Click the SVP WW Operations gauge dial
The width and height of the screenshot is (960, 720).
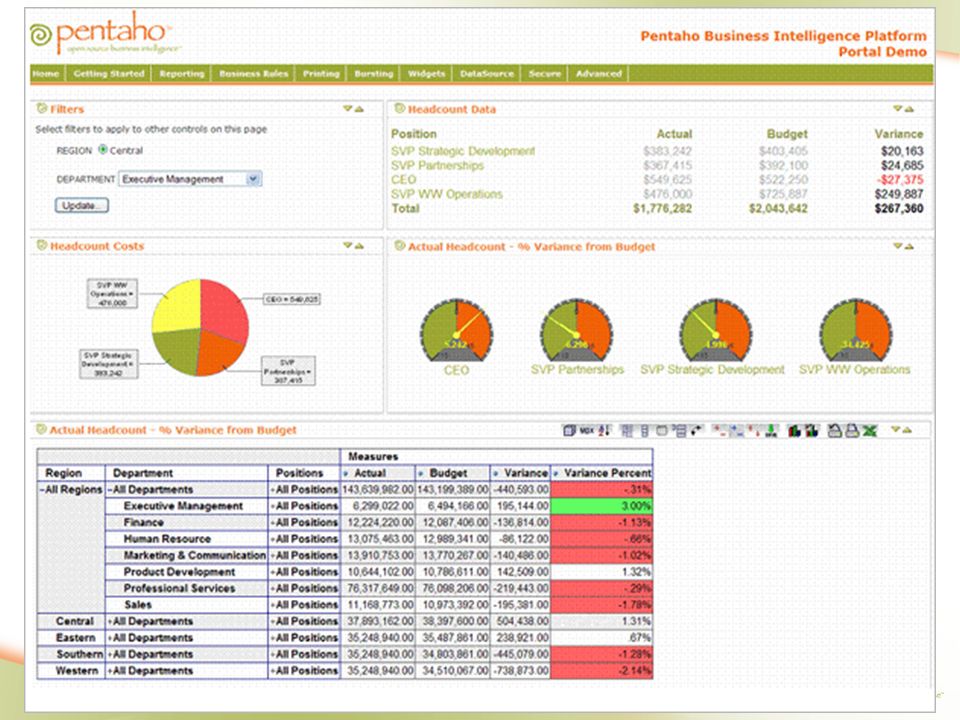click(855, 329)
